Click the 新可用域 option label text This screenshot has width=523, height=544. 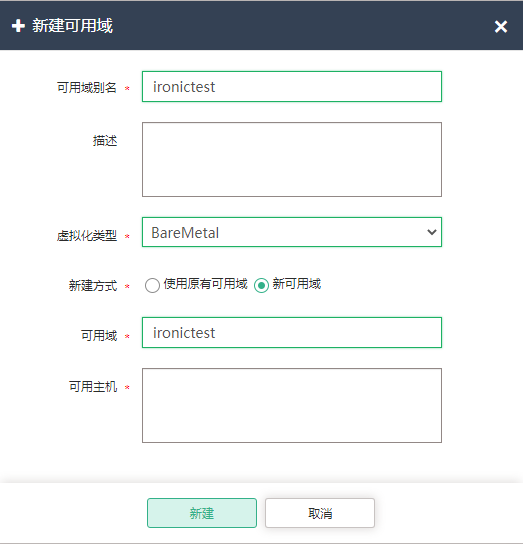tap(297, 284)
